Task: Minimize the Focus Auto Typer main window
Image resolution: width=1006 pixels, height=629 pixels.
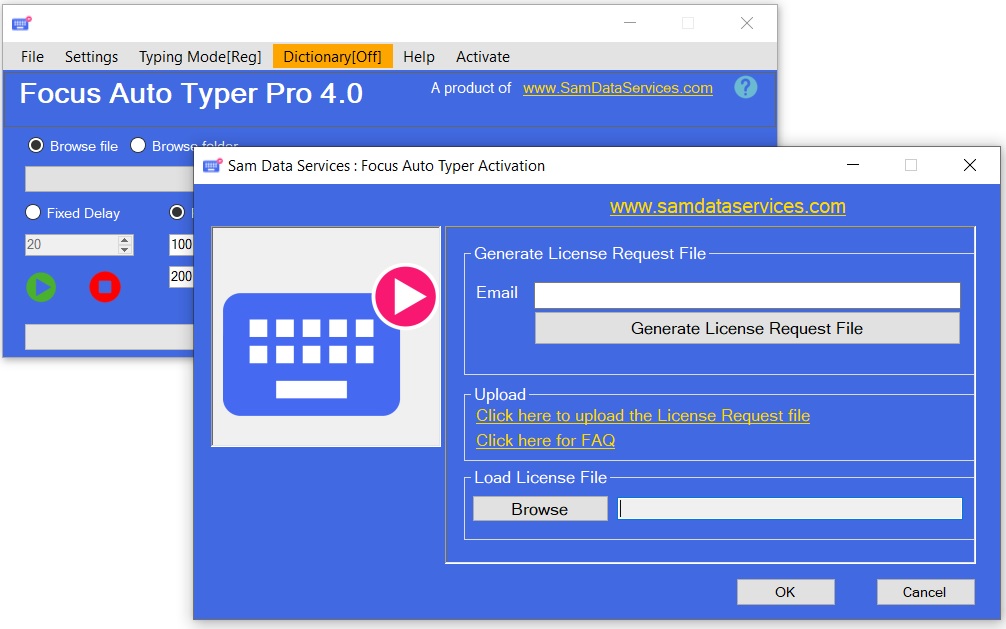Action: (630, 23)
